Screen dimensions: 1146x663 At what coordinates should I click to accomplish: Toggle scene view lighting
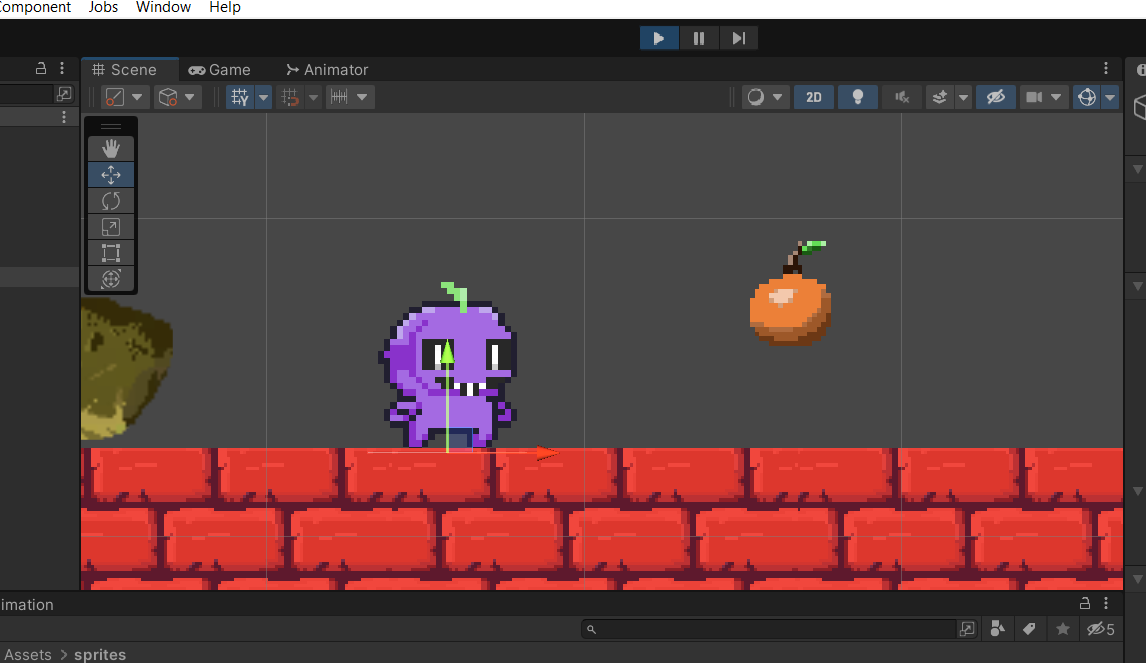pyautogui.click(x=857, y=96)
